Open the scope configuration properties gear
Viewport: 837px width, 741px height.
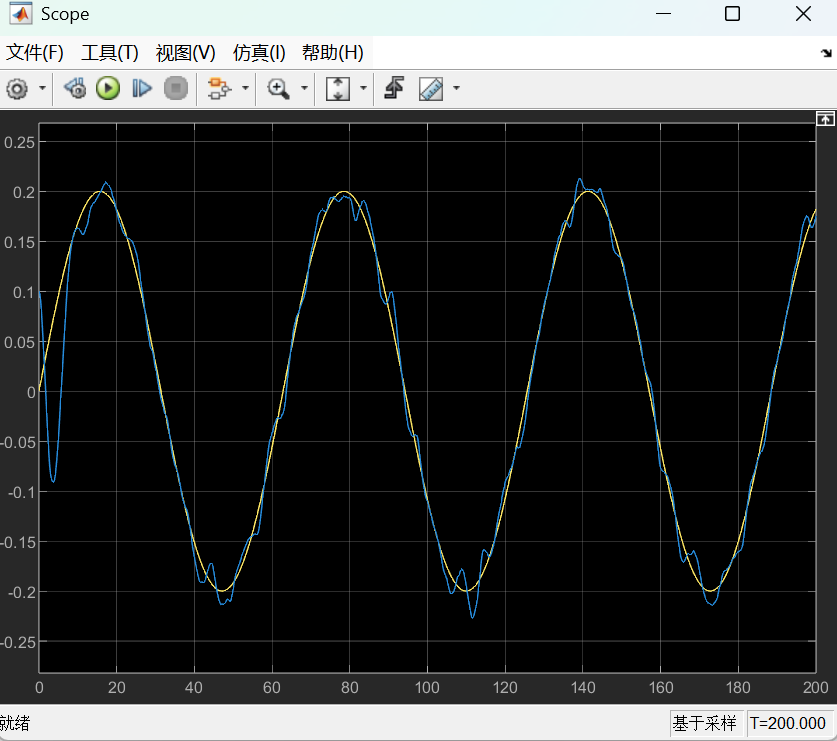point(16,89)
